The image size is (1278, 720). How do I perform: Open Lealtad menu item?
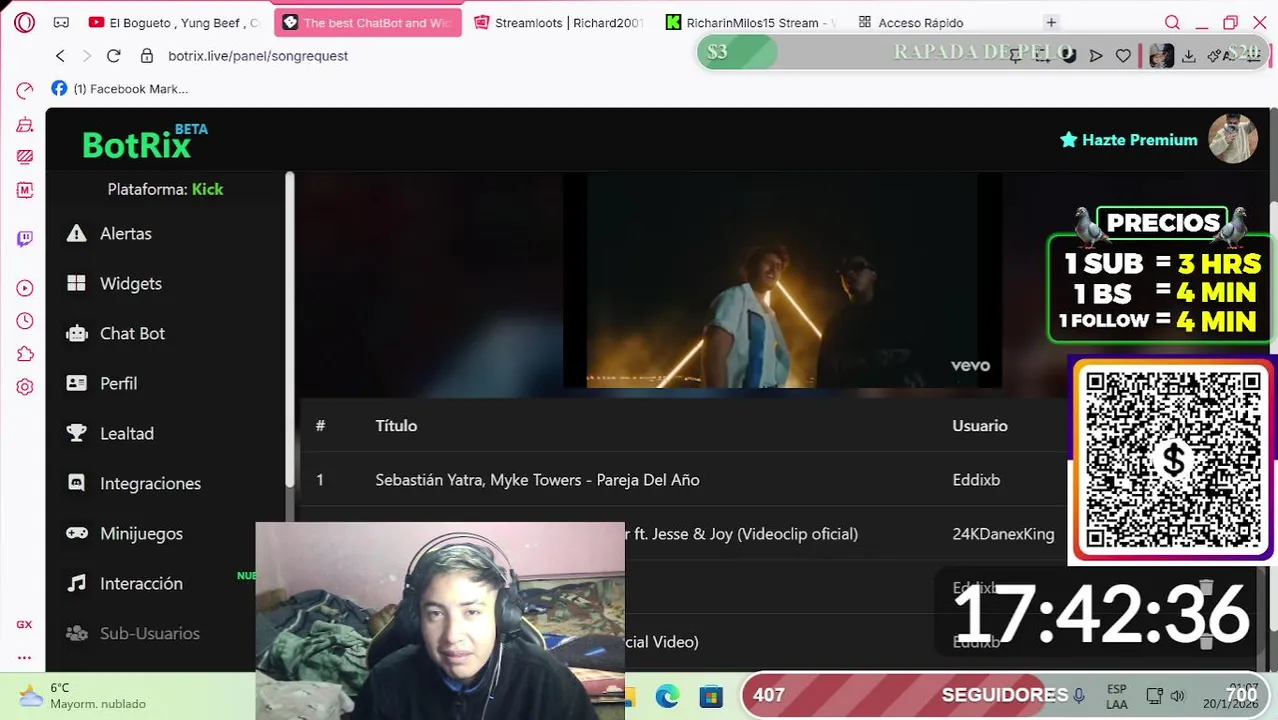pos(127,434)
